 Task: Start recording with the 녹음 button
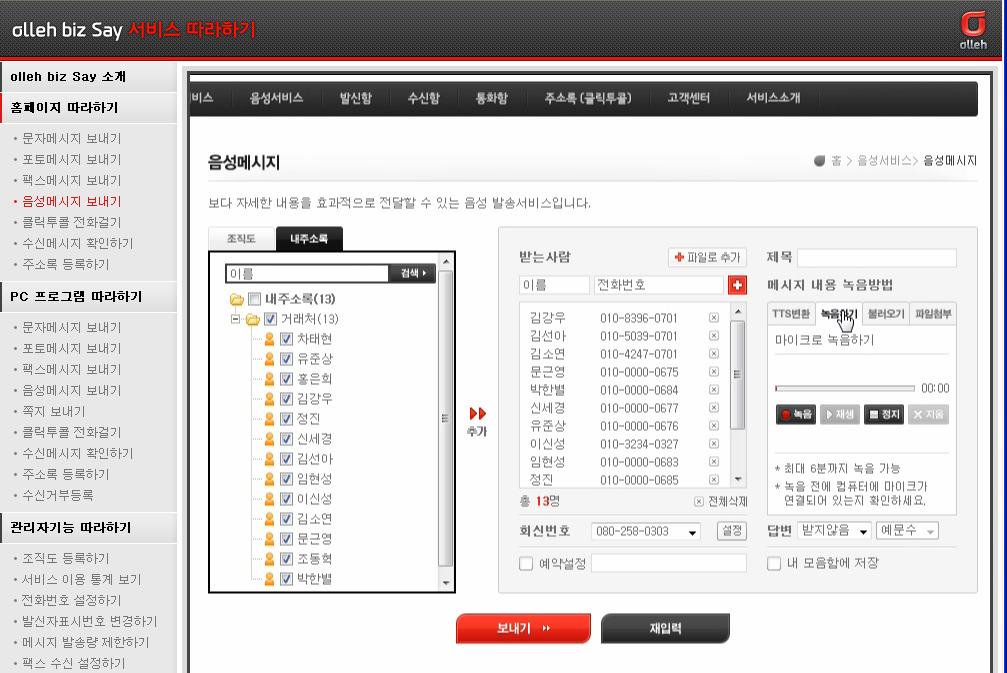[796, 415]
